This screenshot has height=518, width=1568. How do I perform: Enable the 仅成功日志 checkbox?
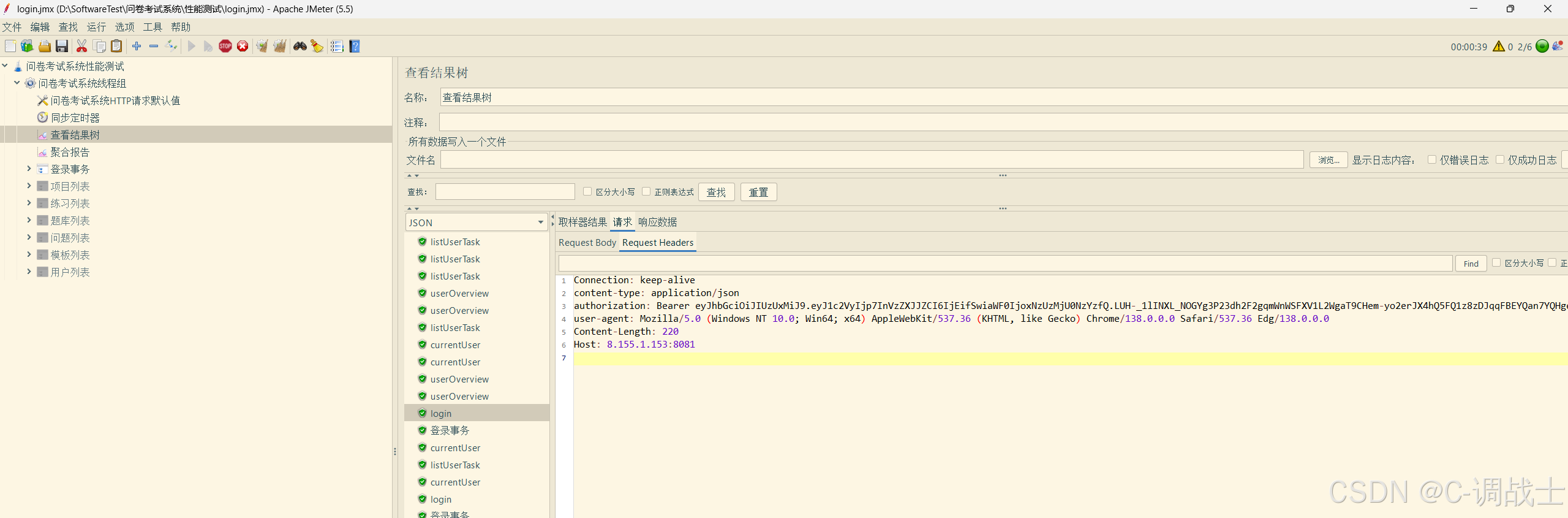tap(1500, 159)
